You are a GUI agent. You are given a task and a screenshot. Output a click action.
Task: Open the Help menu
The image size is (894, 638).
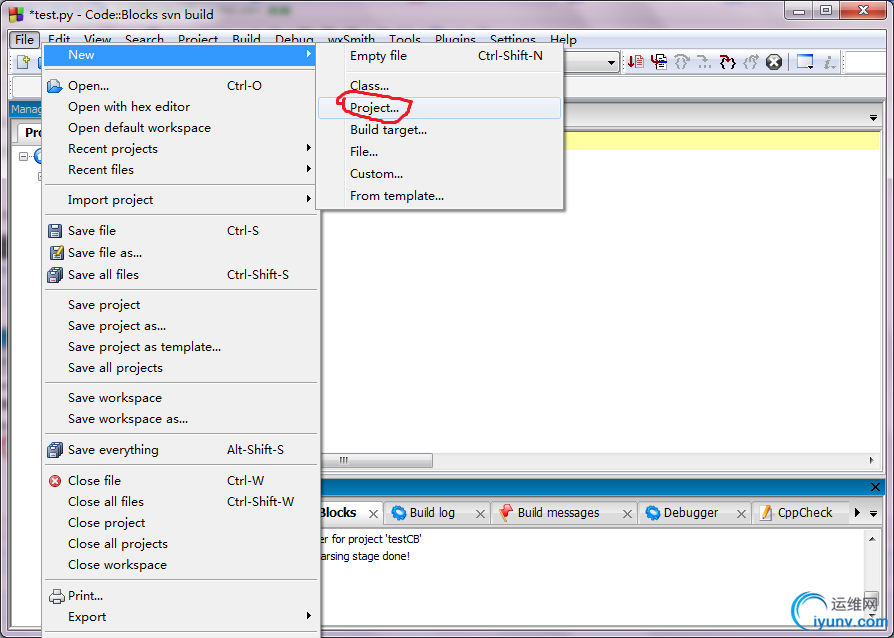[563, 40]
